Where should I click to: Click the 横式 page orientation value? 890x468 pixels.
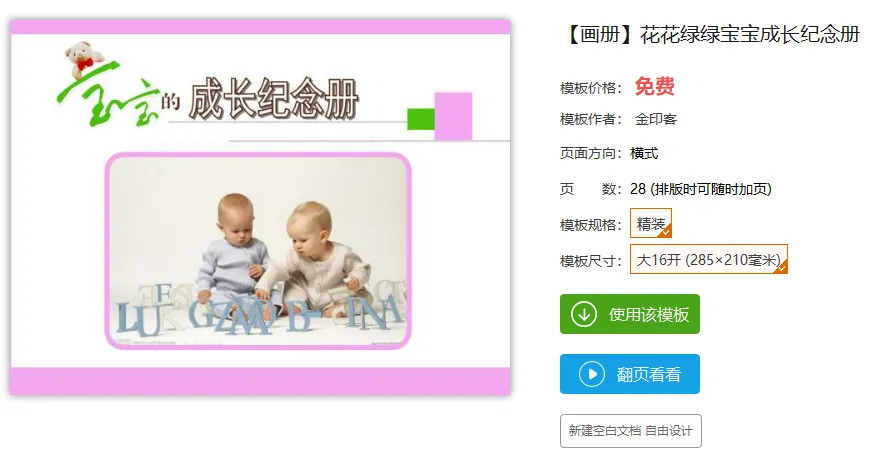[x=644, y=153]
